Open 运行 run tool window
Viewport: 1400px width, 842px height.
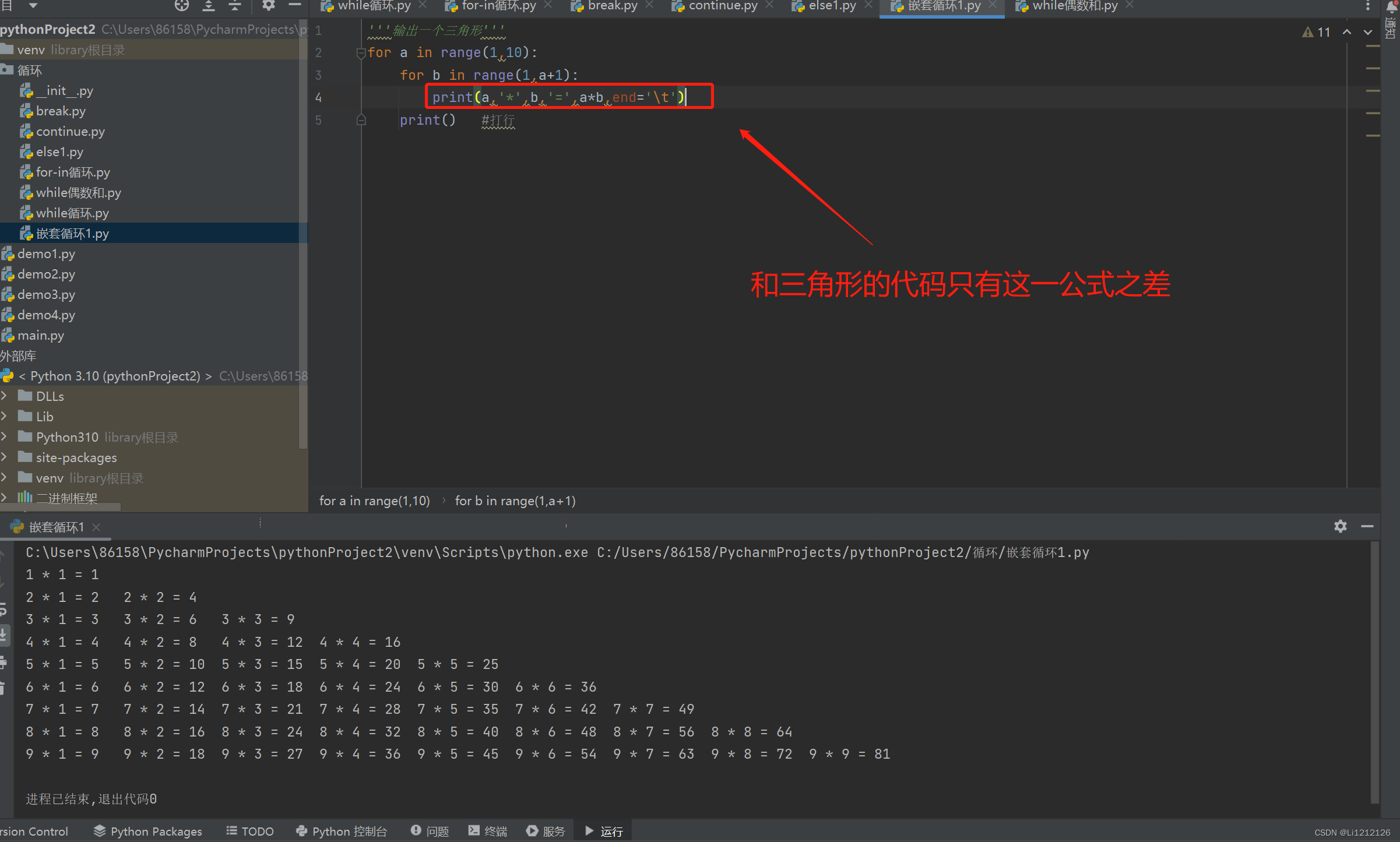click(604, 831)
